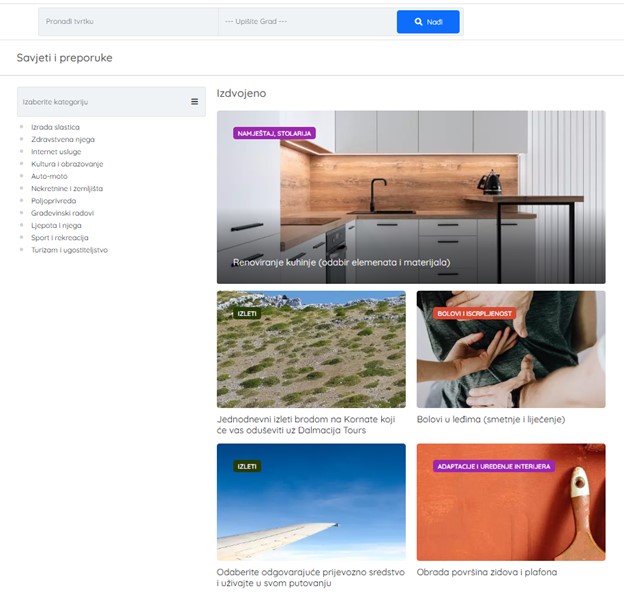Open the airplane wing article thumbnail
This screenshot has height=595, width=624.
(x=311, y=502)
